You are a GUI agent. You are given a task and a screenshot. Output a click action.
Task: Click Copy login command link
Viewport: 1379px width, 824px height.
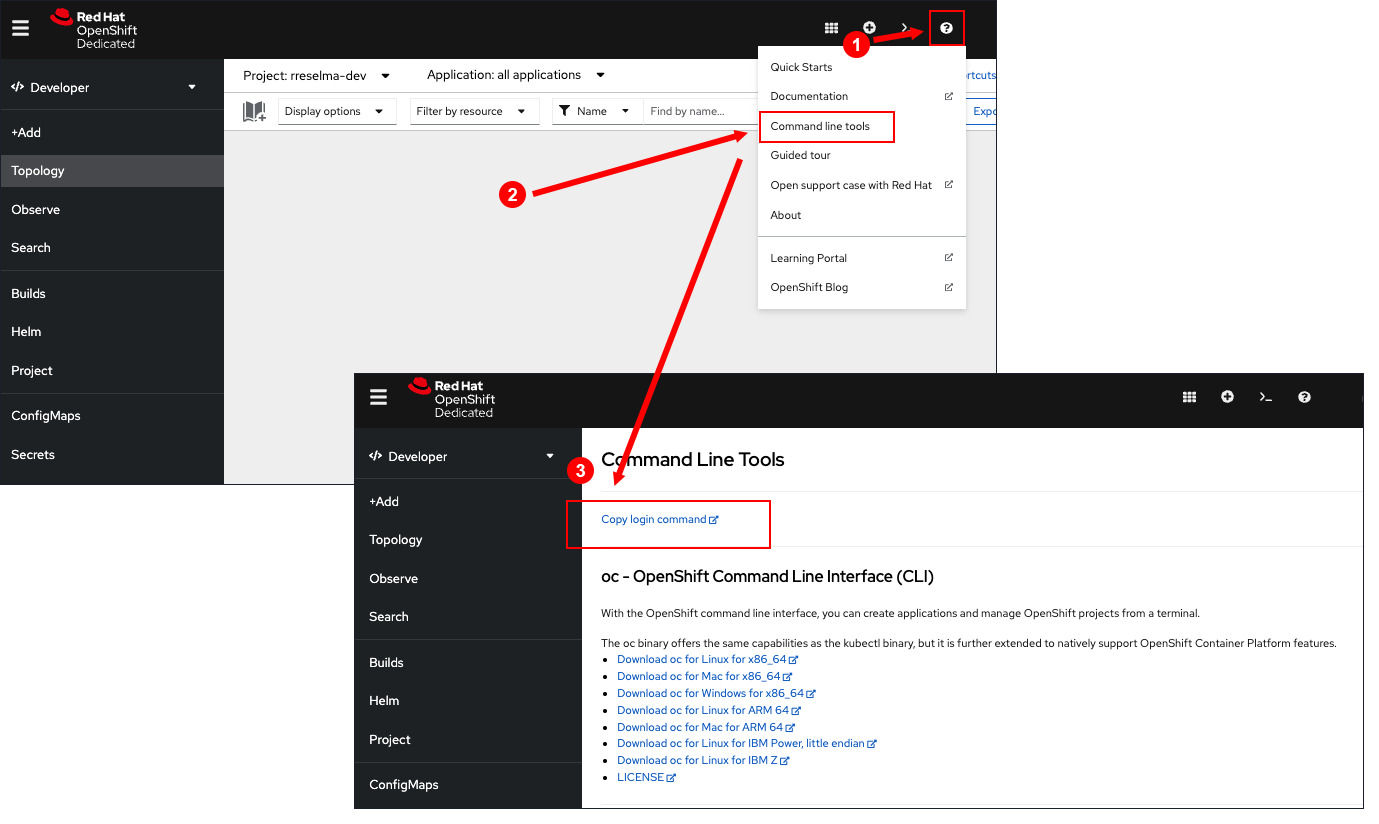660,519
